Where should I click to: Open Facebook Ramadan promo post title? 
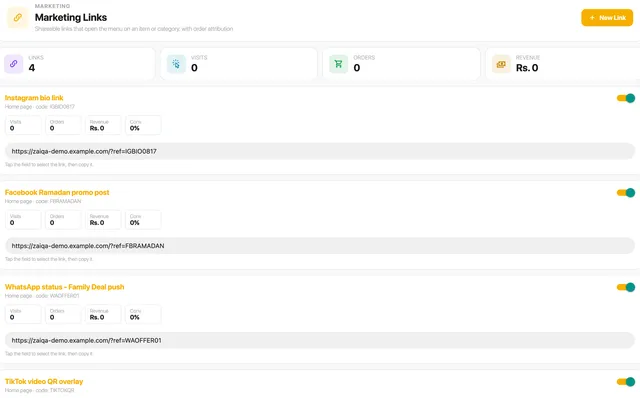pos(57,192)
